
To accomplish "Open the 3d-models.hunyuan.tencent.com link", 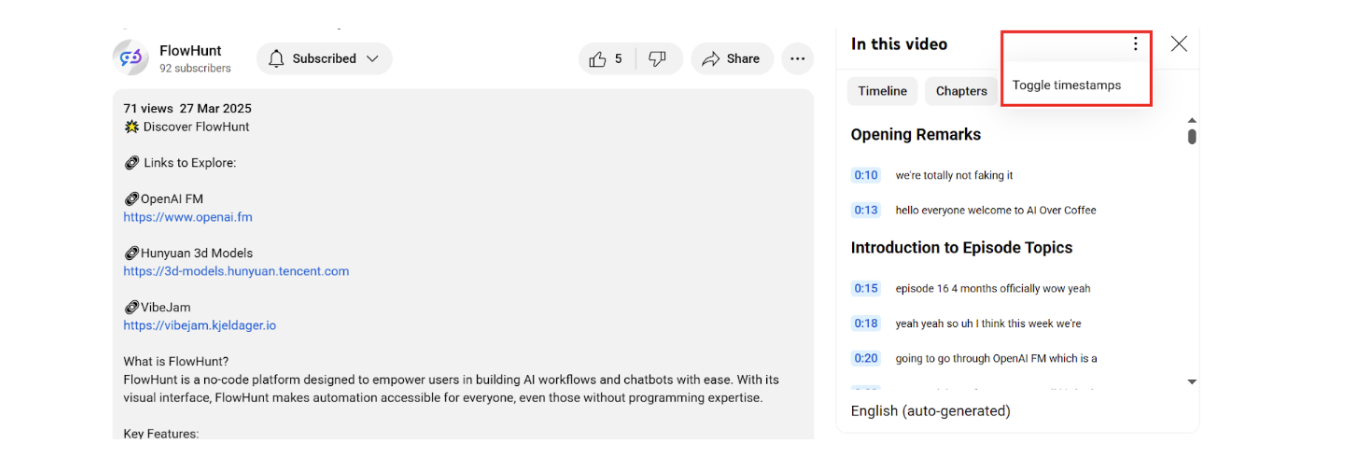I will click(236, 271).
